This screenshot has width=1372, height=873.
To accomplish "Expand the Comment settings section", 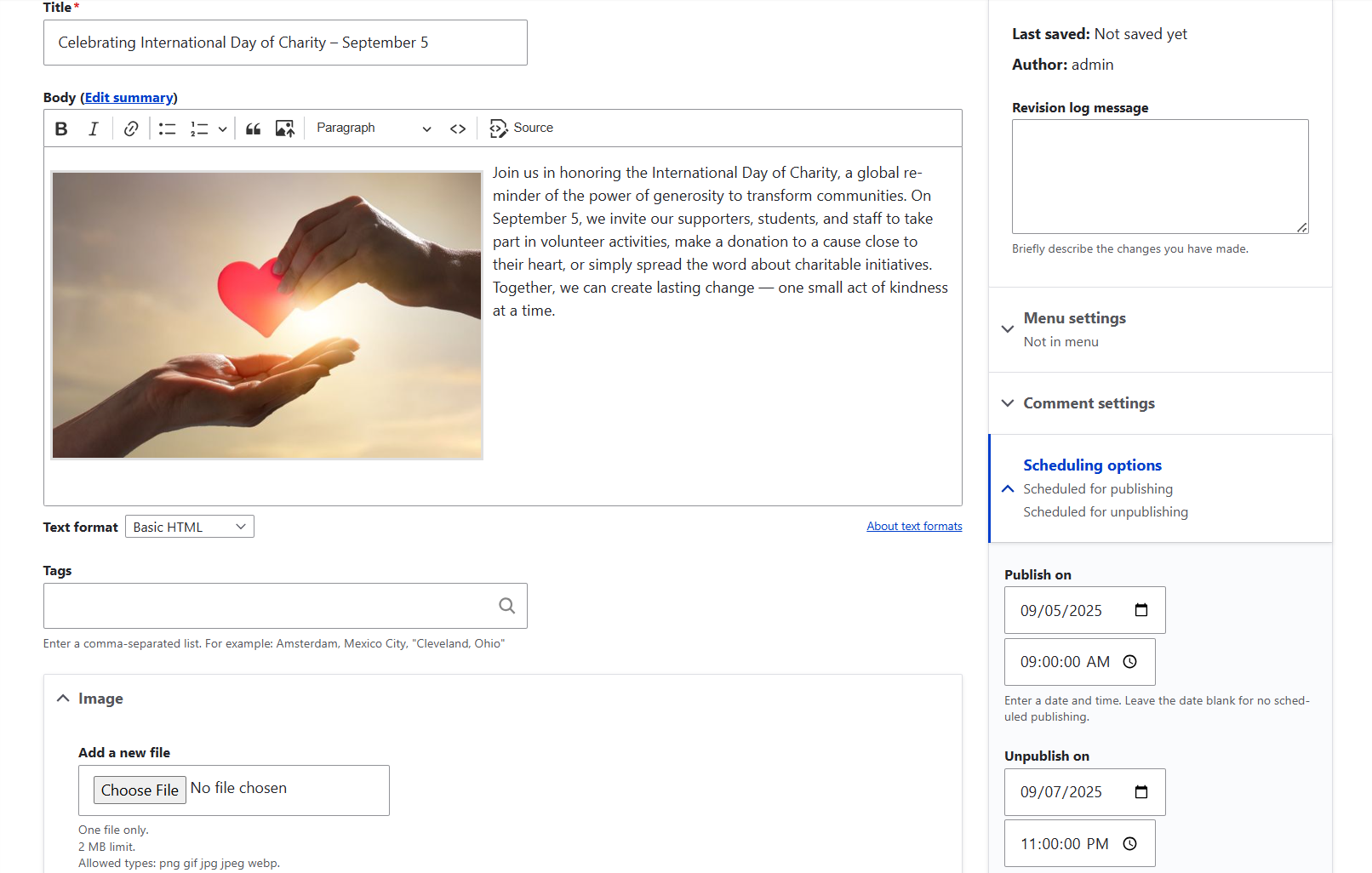I will (1089, 403).
